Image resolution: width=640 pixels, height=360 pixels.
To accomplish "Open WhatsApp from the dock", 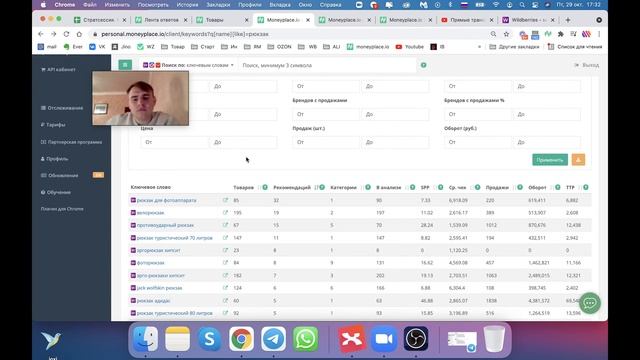I will click(x=305, y=339).
